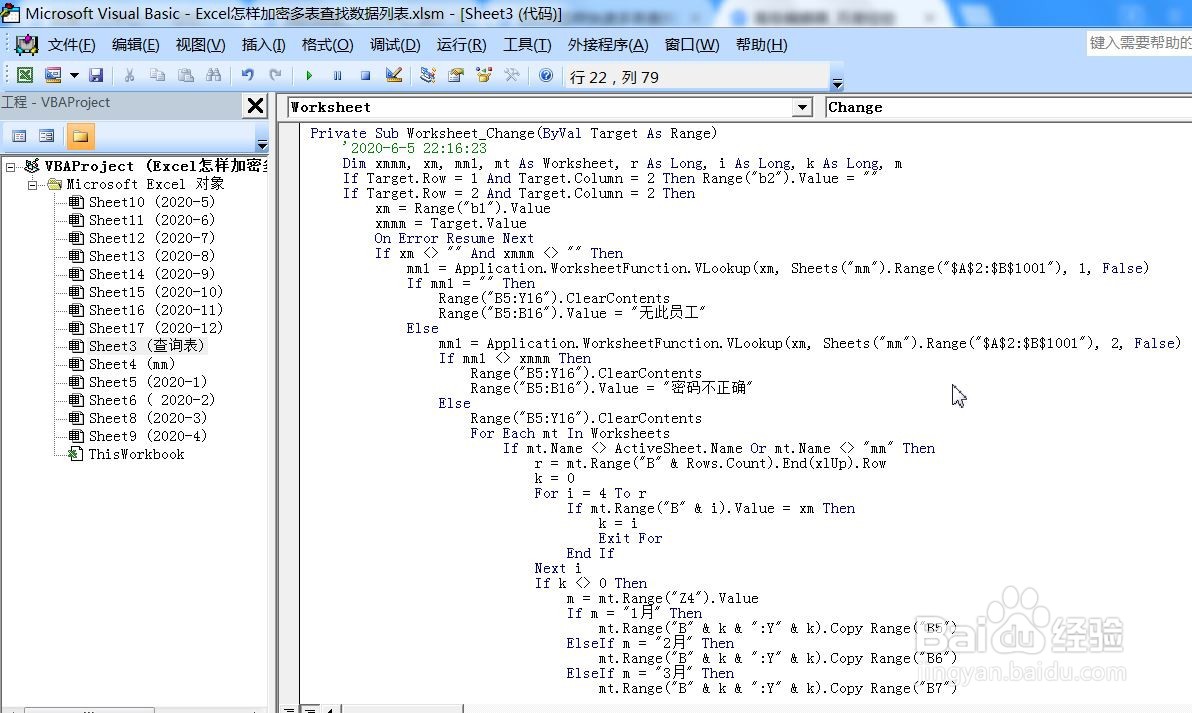Run the macro with the green play icon
This screenshot has width=1192, height=713.
tap(309, 75)
